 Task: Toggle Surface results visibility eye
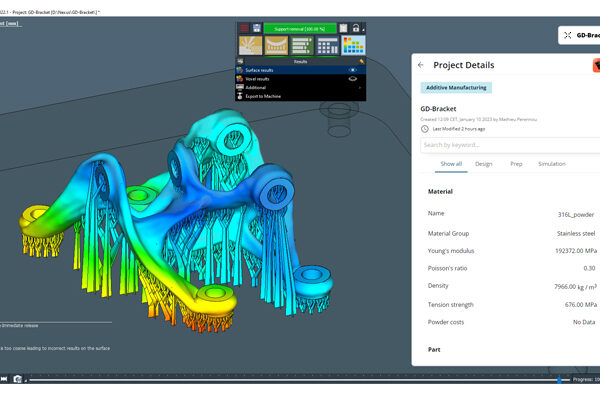click(352, 70)
